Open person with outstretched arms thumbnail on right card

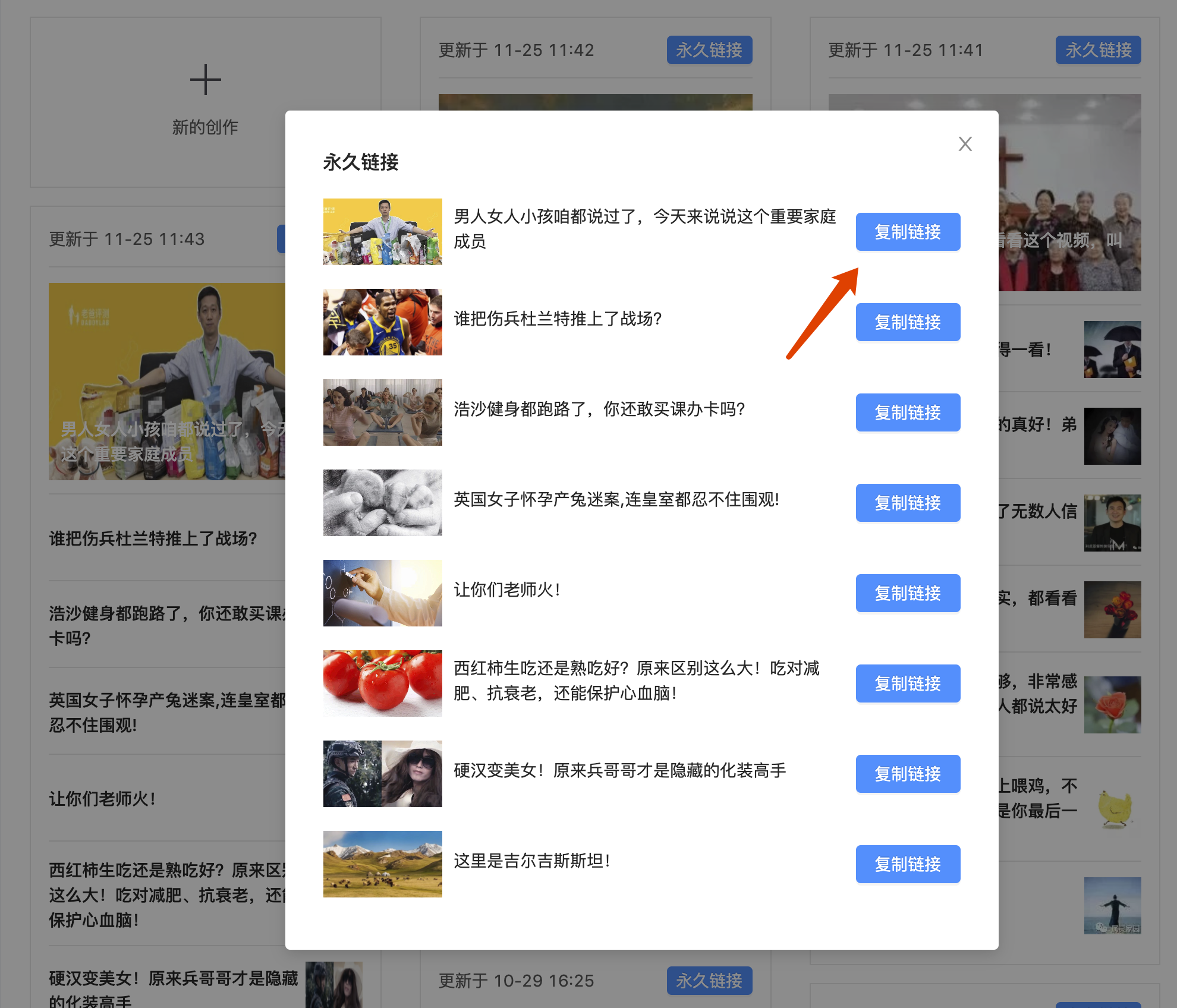click(x=1112, y=906)
